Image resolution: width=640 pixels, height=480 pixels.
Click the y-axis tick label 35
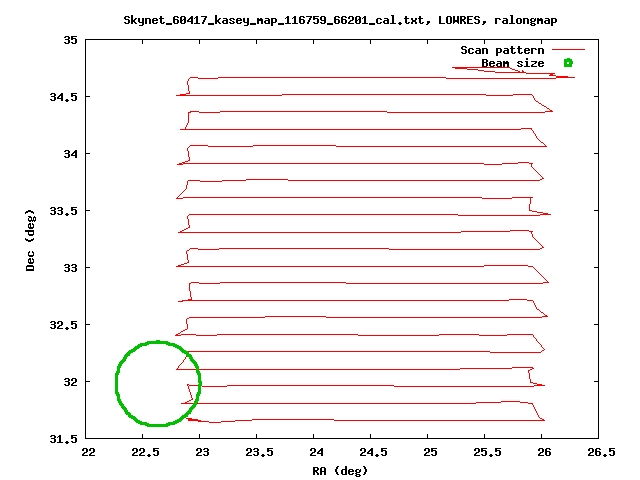tap(70, 40)
